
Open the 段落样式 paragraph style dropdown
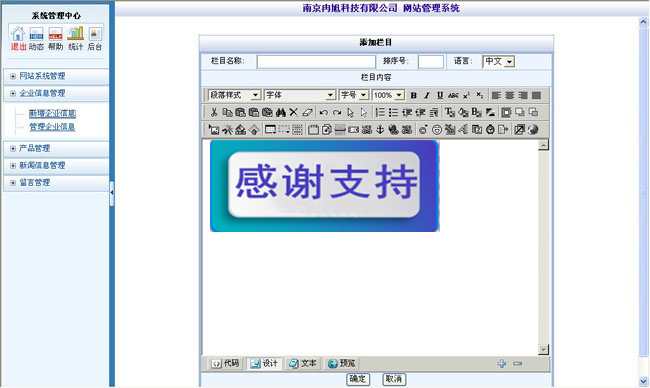click(234, 95)
